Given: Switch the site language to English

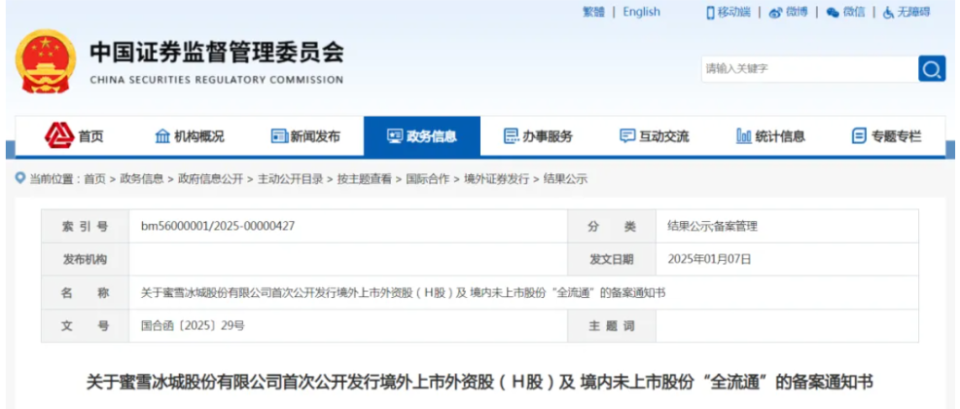Looking at the screenshot, I should click(x=641, y=12).
